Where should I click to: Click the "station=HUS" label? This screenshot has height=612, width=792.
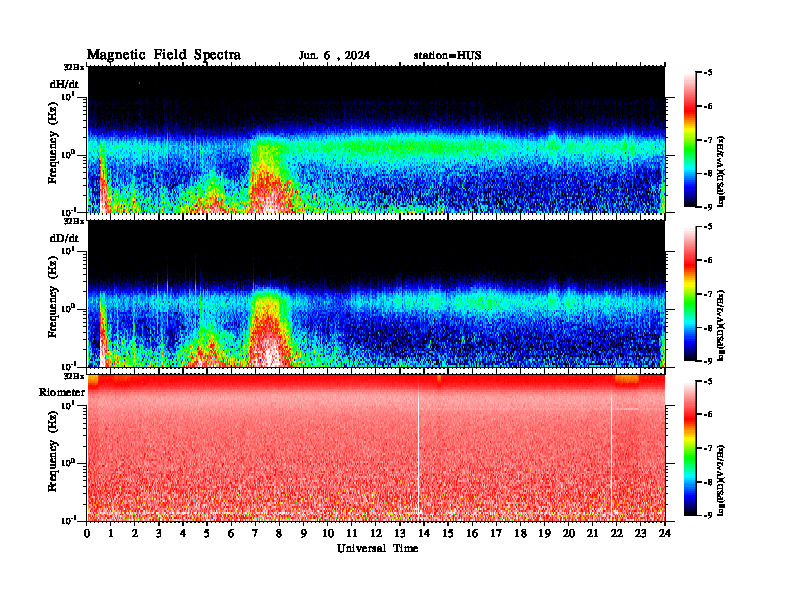click(447, 56)
